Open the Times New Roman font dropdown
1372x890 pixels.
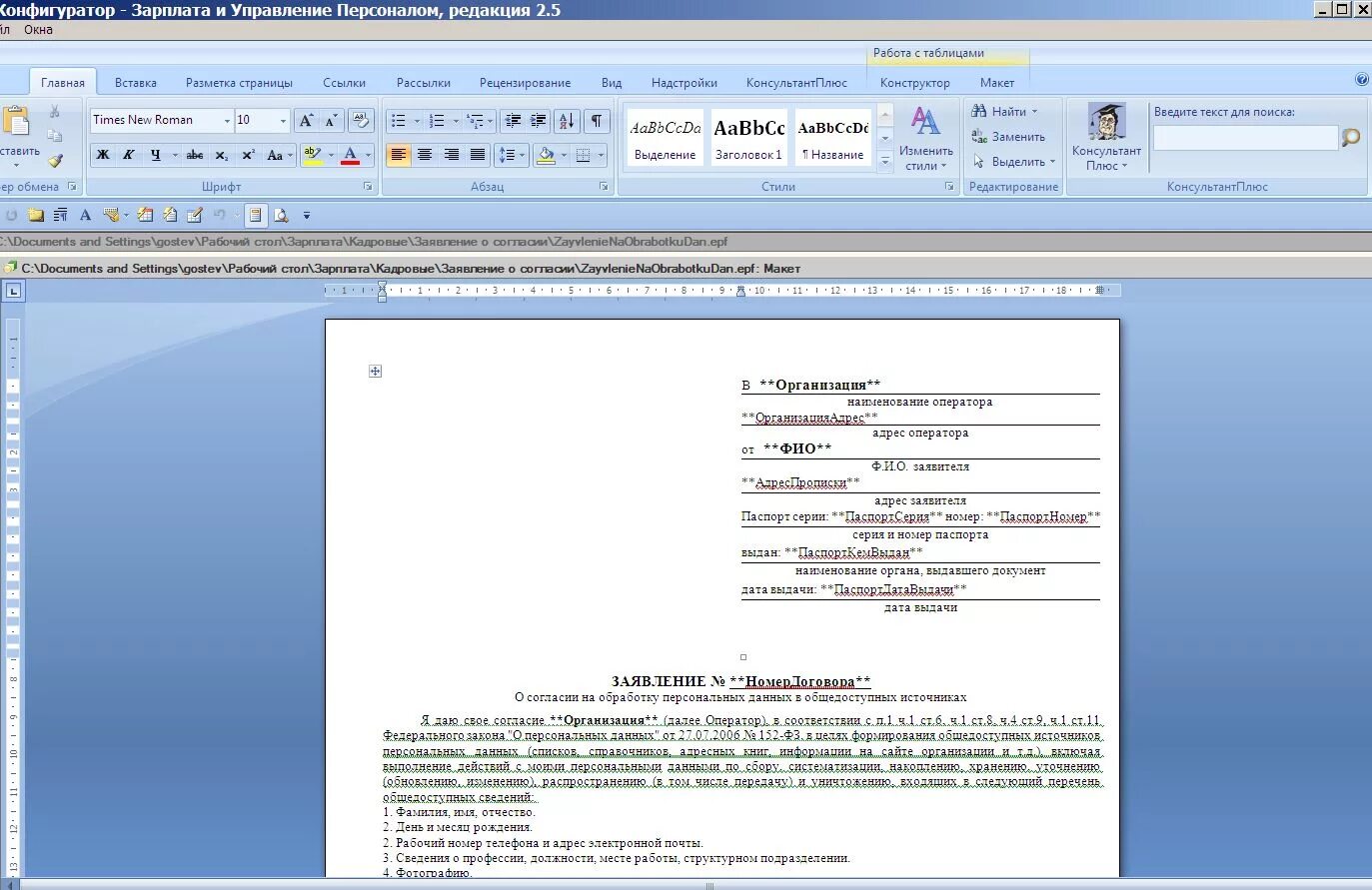click(x=227, y=120)
